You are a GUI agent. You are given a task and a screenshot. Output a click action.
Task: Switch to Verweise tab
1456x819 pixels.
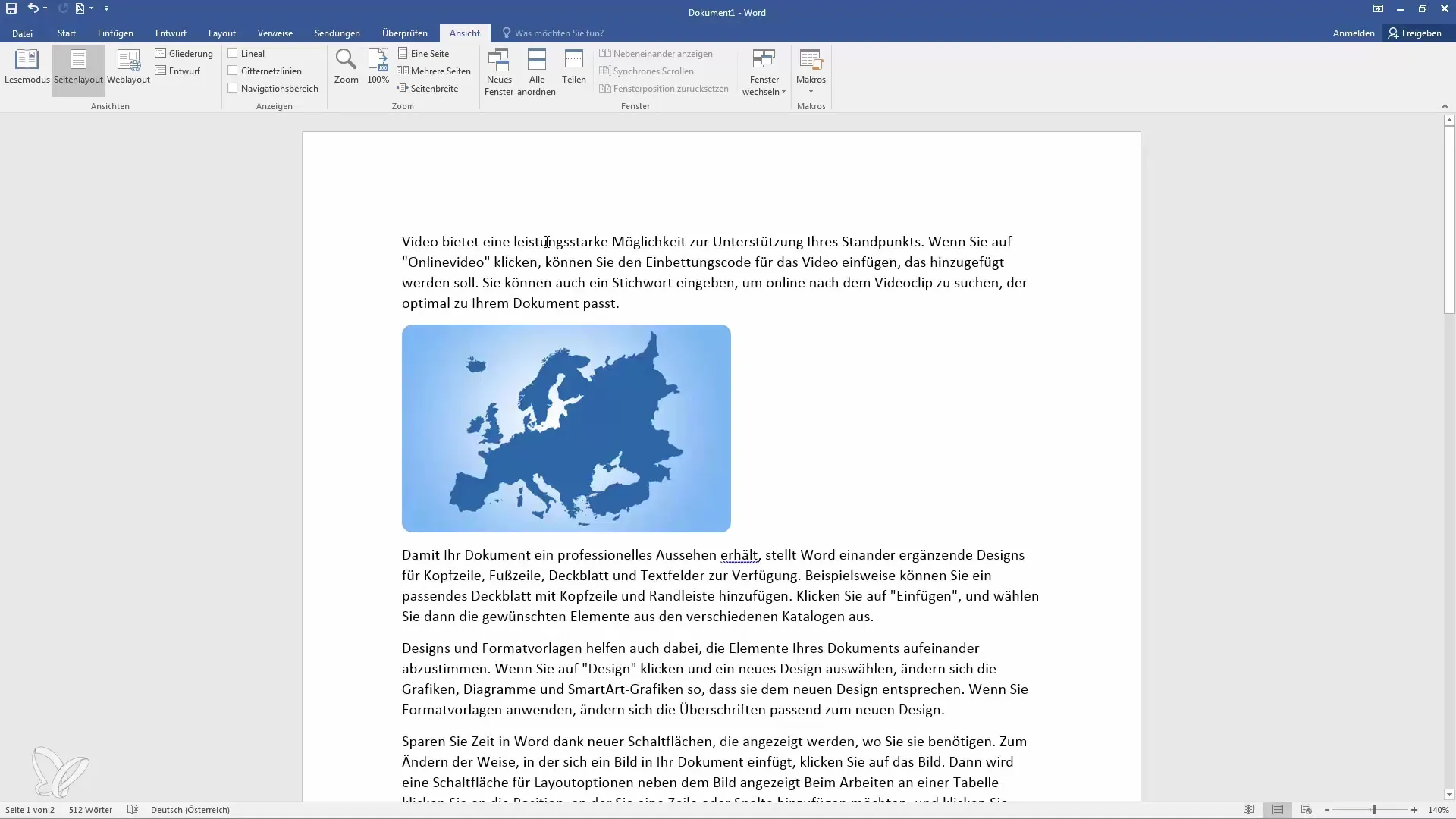pos(275,33)
